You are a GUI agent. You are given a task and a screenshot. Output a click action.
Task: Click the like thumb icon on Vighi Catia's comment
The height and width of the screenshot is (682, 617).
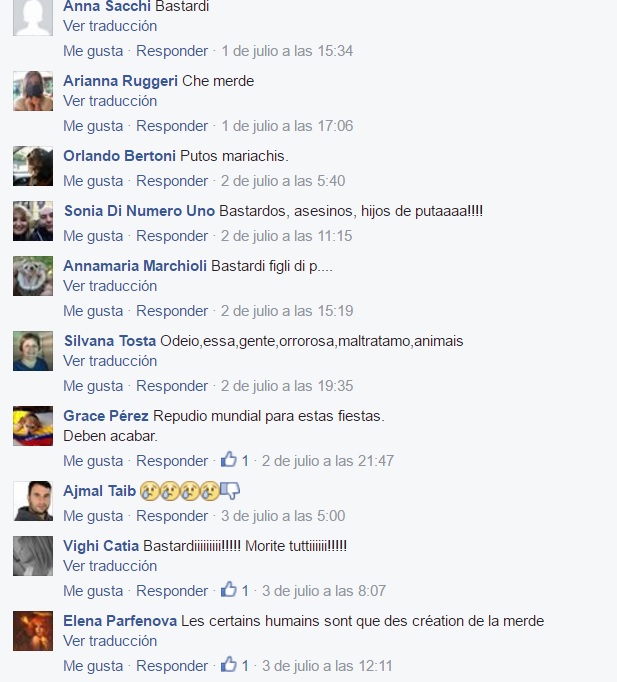click(229, 589)
